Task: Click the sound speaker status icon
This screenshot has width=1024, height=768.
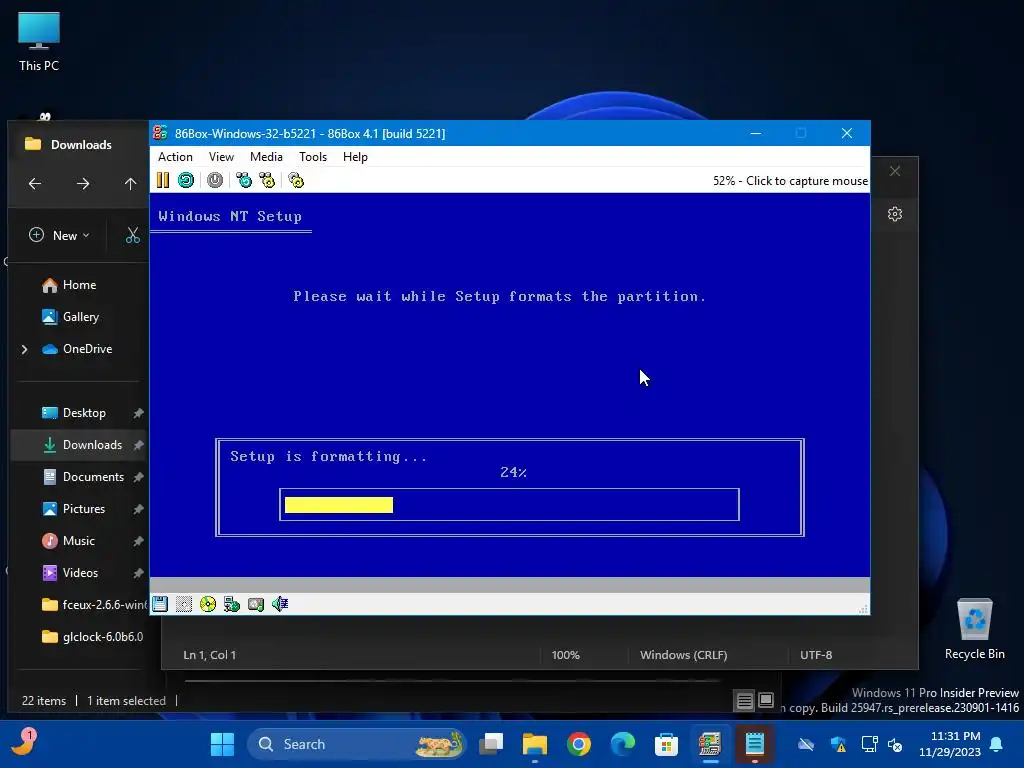Action: (x=280, y=604)
